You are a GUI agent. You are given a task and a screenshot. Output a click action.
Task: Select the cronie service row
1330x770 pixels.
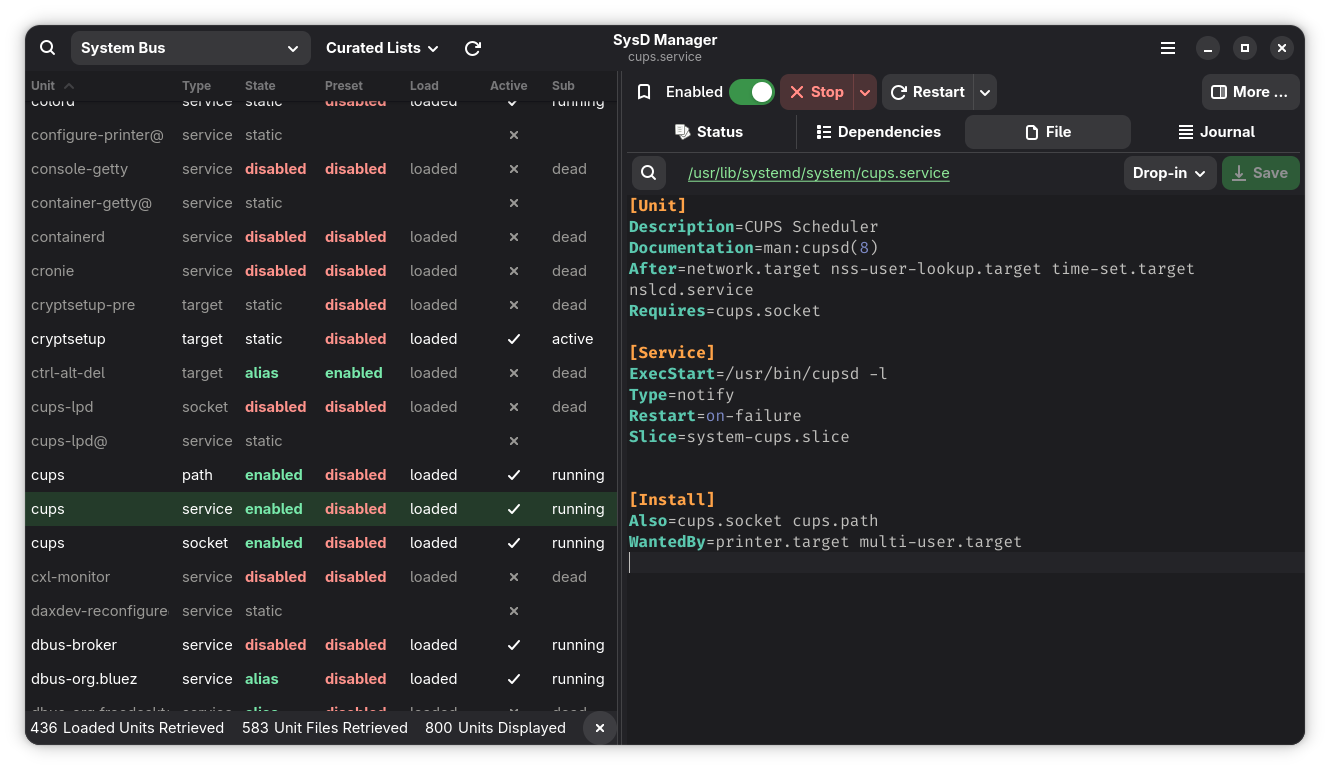321,271
